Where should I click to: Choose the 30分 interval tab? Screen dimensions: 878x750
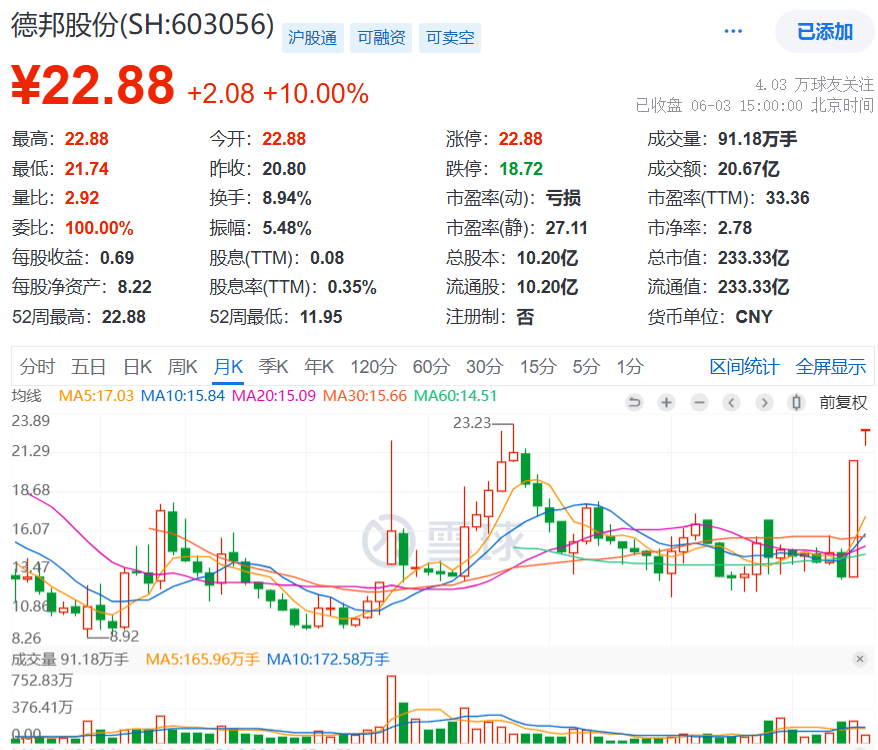pyautogui.click(x=485, y=366)
